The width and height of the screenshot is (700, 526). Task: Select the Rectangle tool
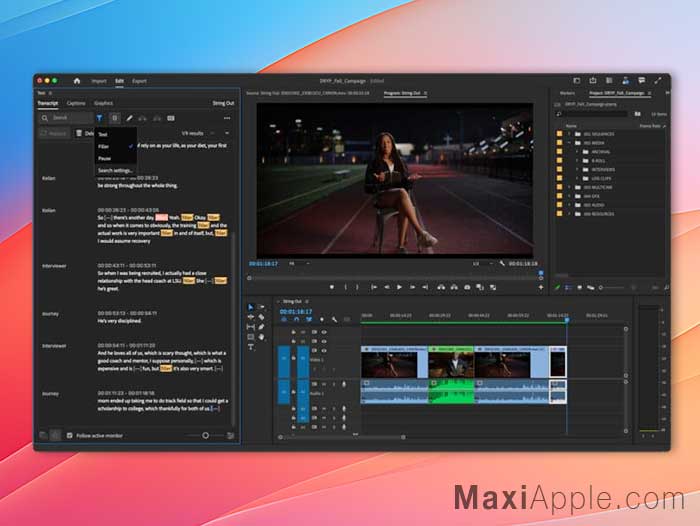[x=250, y=337]
